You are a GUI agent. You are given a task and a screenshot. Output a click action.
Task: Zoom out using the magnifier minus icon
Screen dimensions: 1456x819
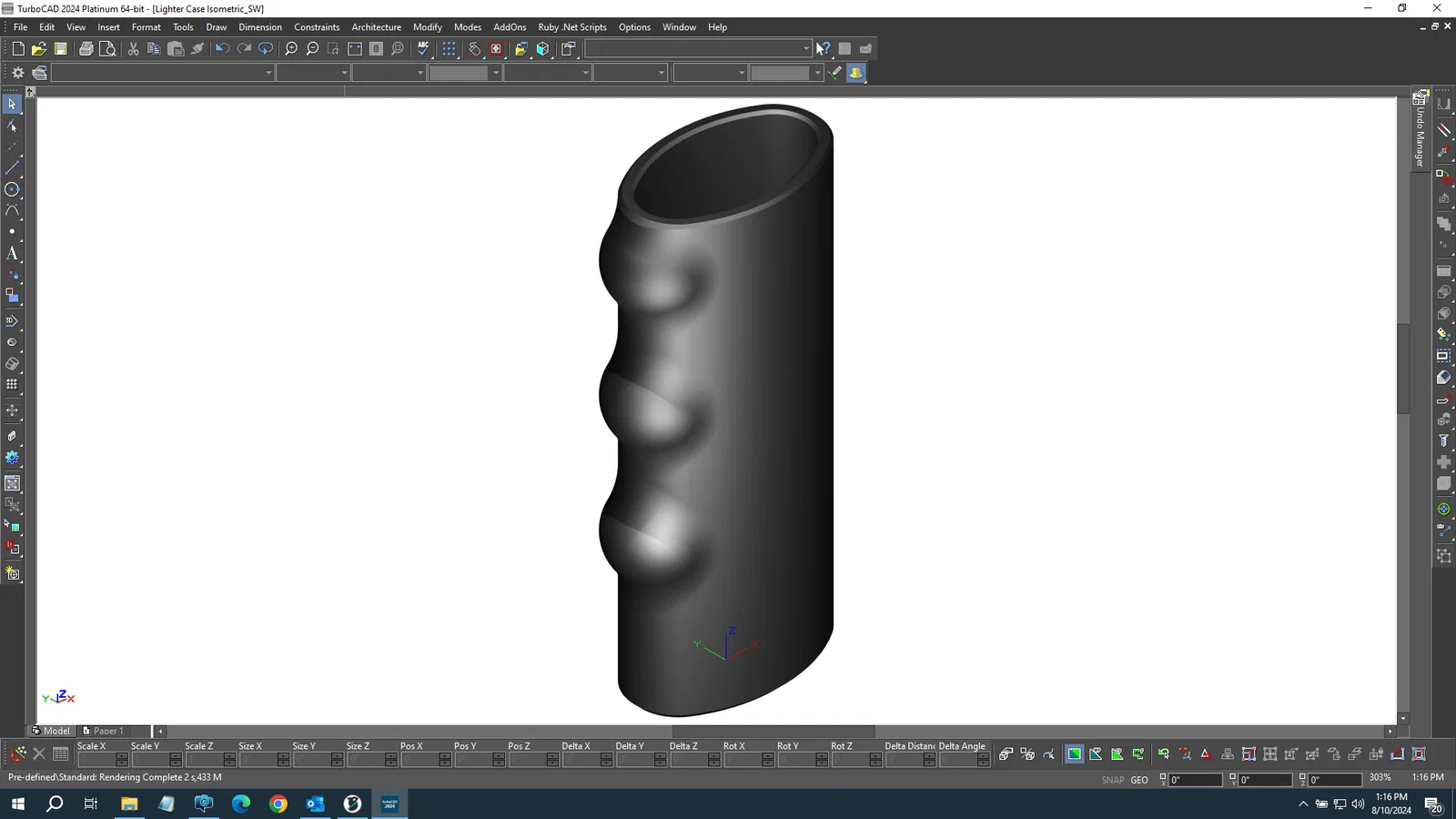312,49
